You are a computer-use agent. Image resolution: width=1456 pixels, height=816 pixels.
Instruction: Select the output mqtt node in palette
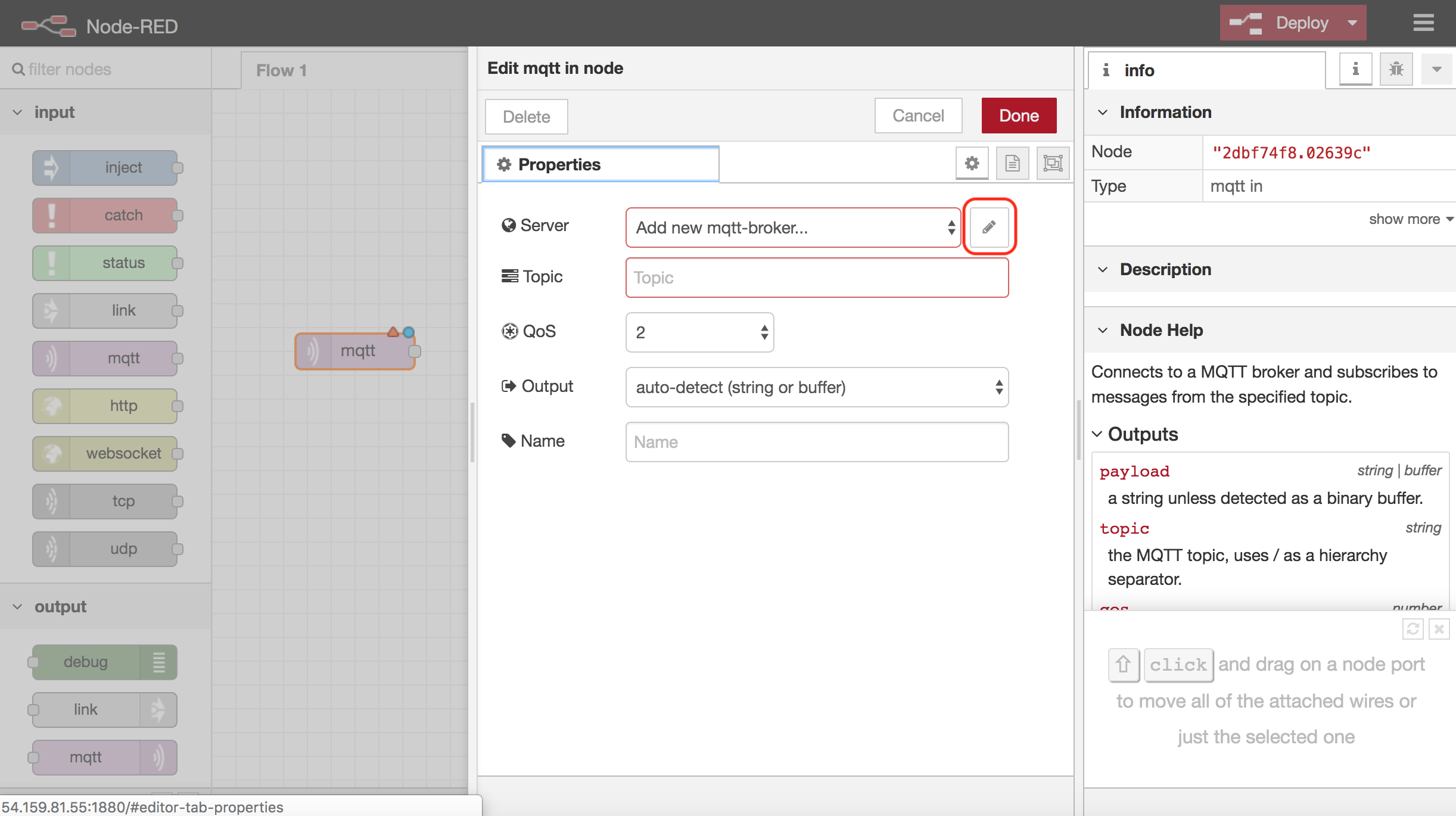104,757
